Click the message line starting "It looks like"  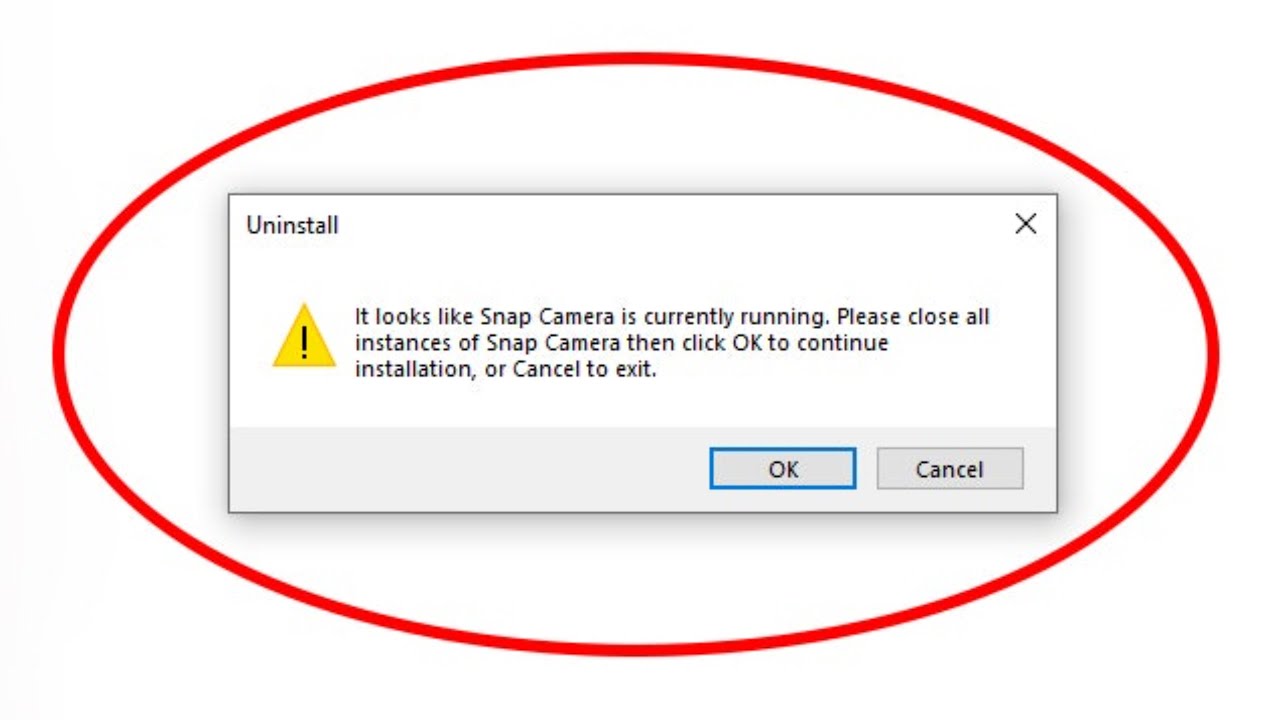(x=671, y=318)
